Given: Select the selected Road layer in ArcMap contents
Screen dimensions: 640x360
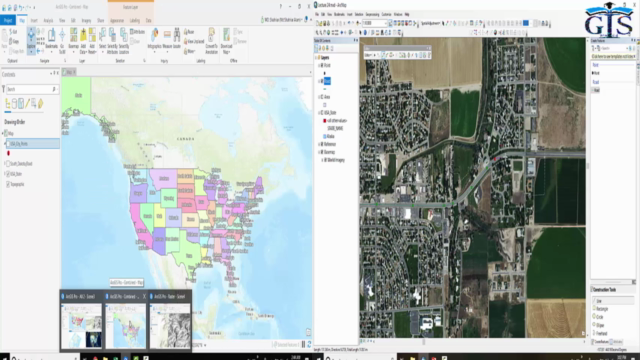Looking at the screenshot, I should pyautogui.click(x=327, y=81).
